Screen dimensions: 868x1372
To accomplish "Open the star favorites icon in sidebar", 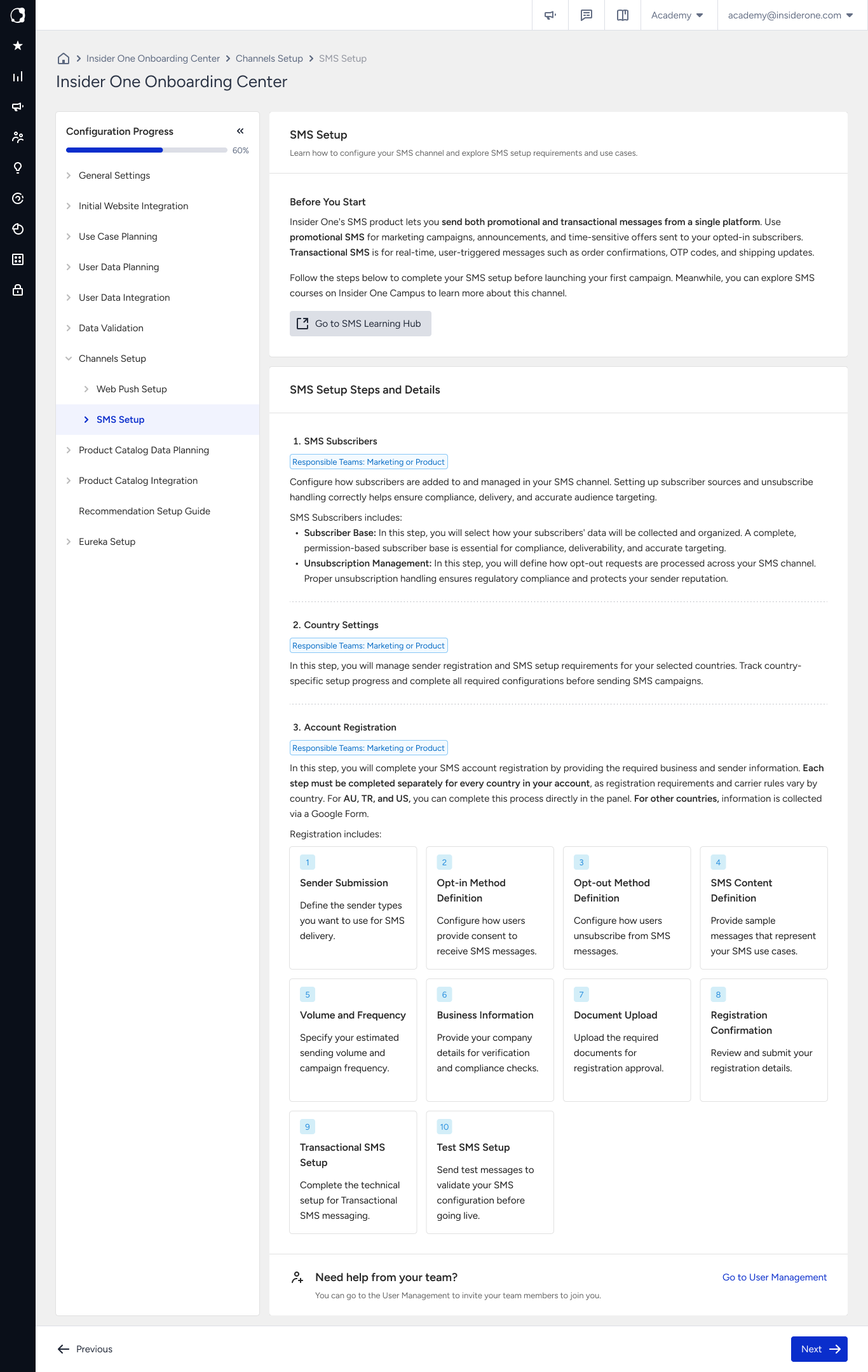I will coord(18,46).
